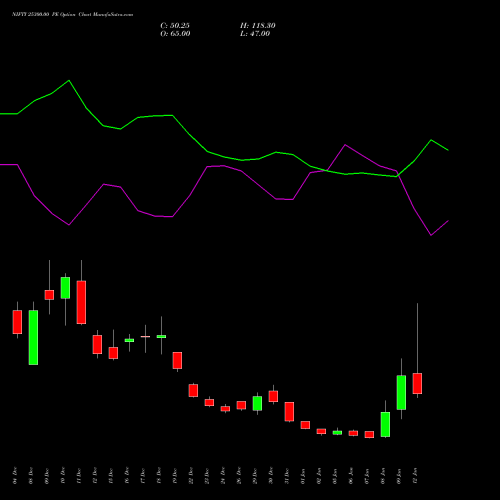Select the 04 Dec date label
This screenshot has height=500, width=500.
[15, 475]
